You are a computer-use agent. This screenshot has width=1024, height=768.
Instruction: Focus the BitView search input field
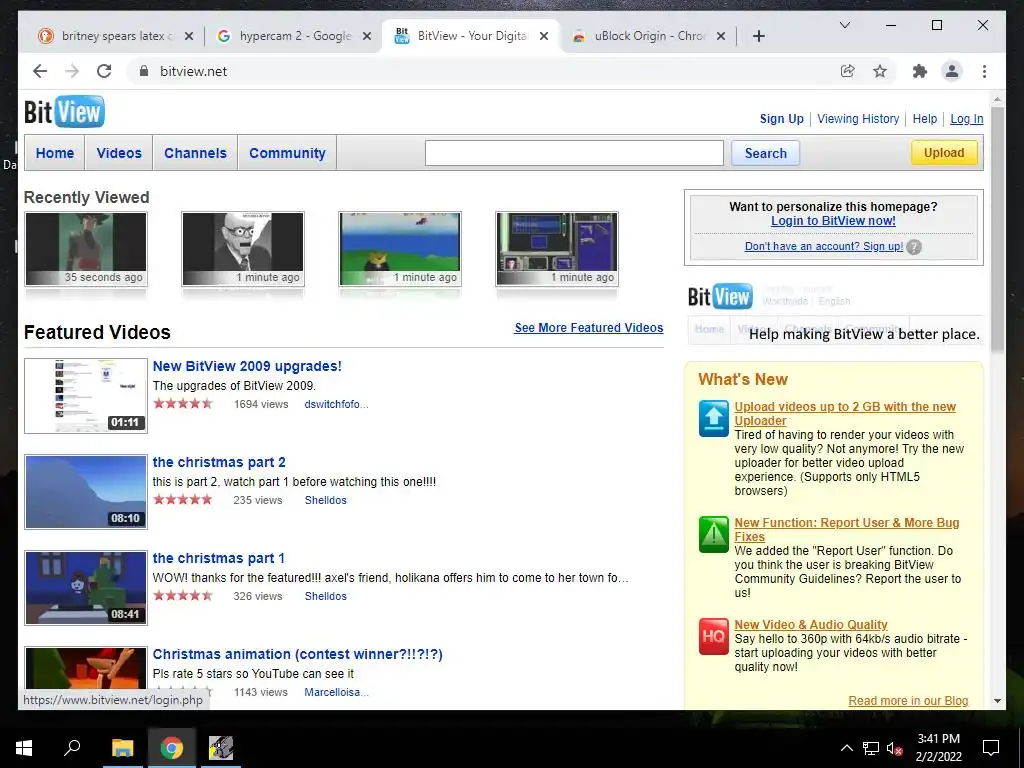574,153
